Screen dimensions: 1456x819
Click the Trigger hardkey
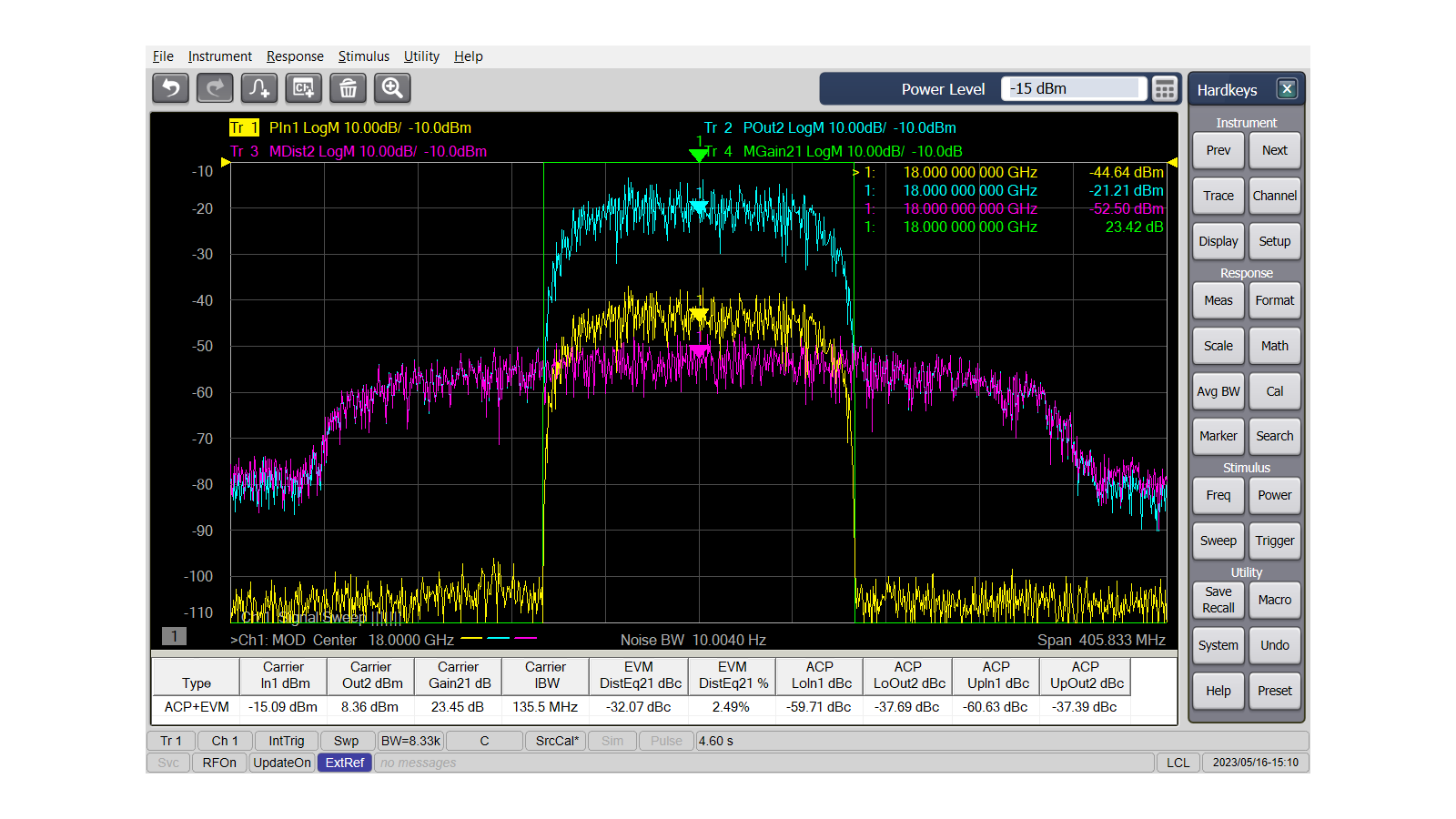1275,541
